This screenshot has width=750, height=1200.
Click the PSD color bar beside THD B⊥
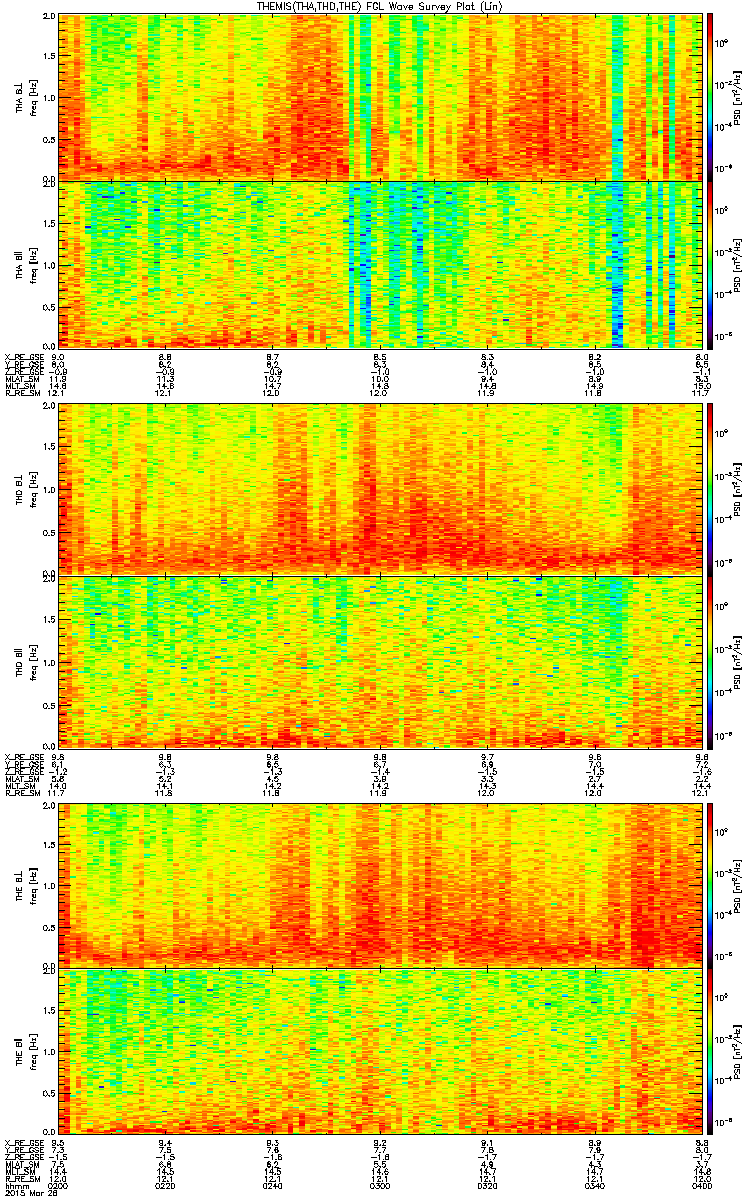[x=710, y=489]
